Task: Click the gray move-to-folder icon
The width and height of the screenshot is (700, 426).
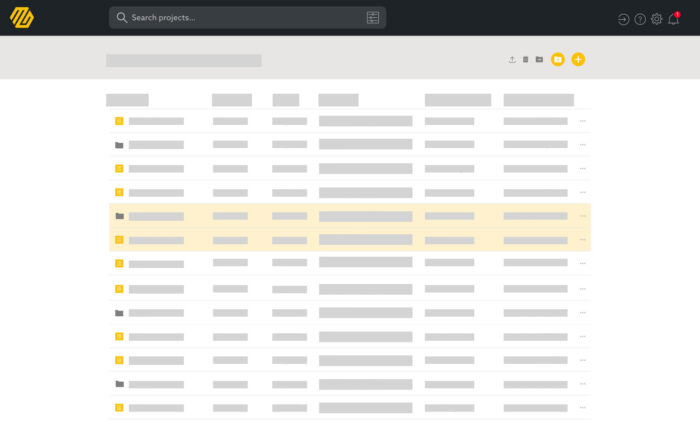Action: click(x=539, y=60)
